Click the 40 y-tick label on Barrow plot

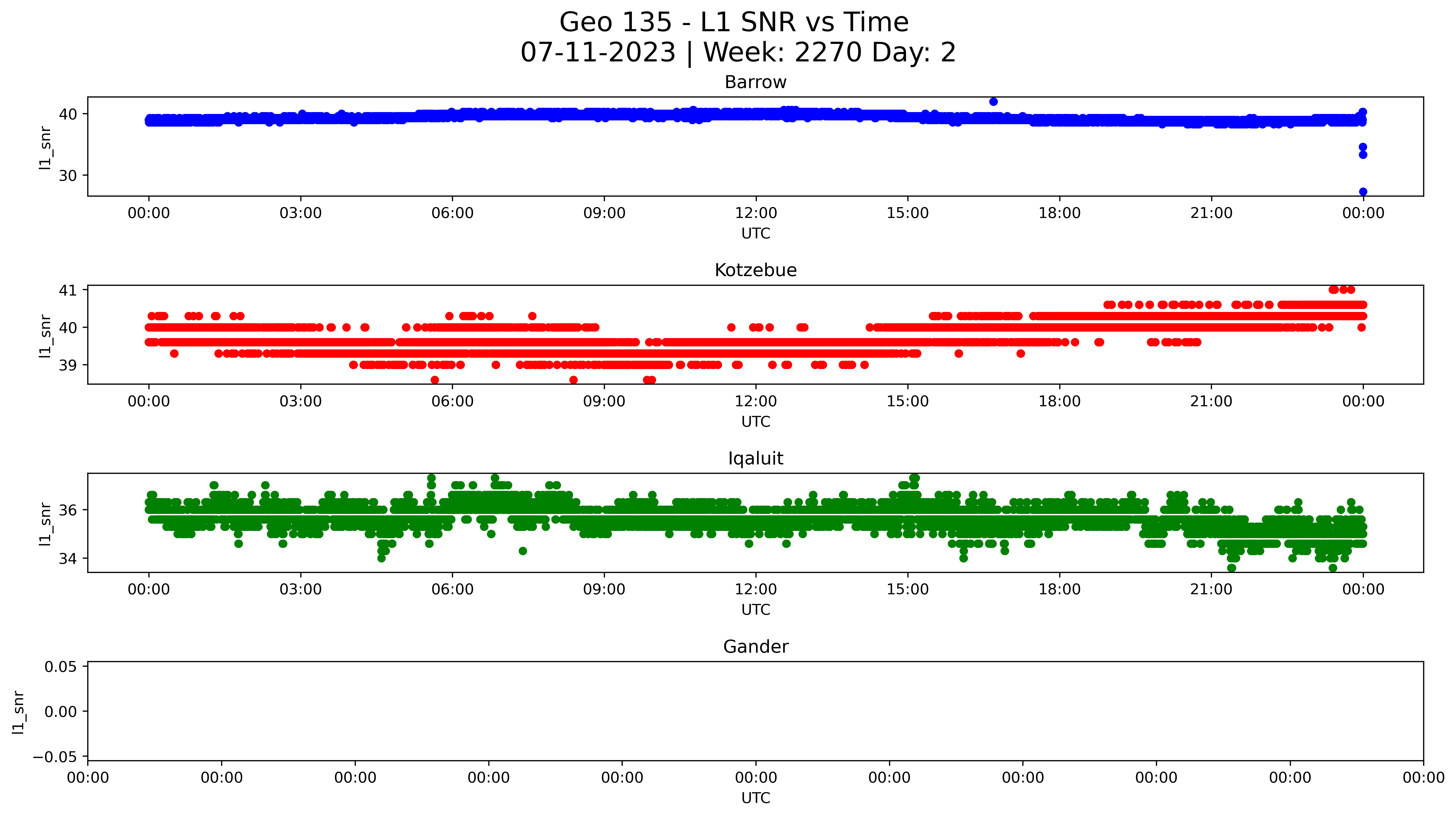coord(68,114)
